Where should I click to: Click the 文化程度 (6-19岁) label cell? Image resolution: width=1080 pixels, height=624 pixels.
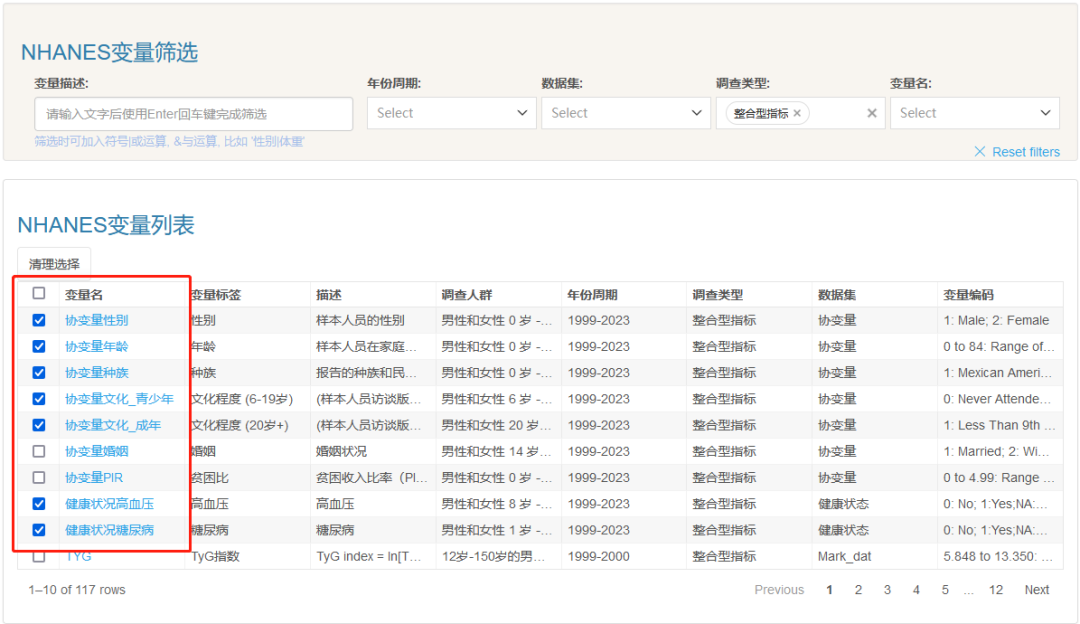(242, 399)
